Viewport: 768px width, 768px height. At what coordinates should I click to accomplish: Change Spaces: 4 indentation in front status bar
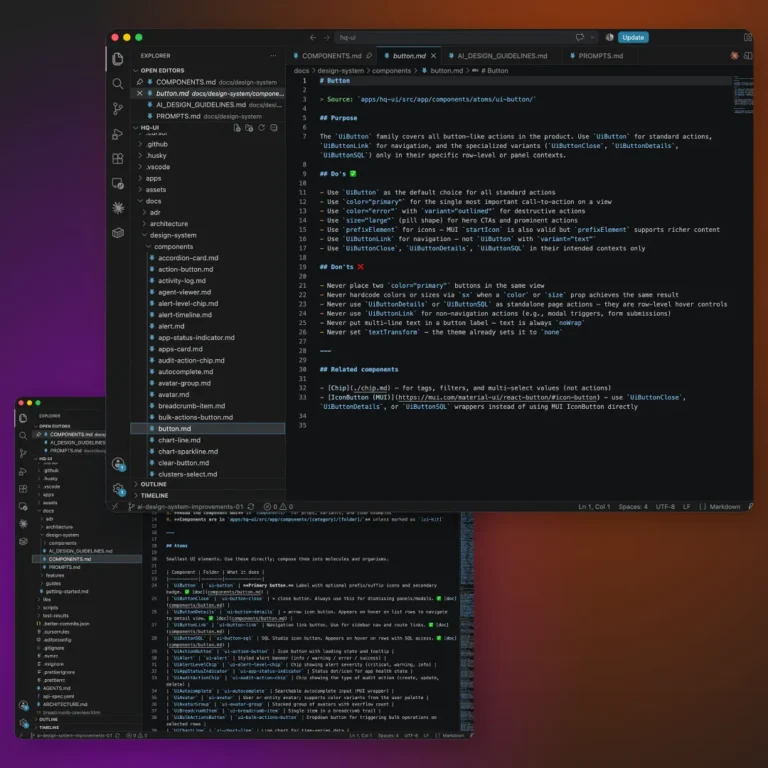tap(633, 506)
